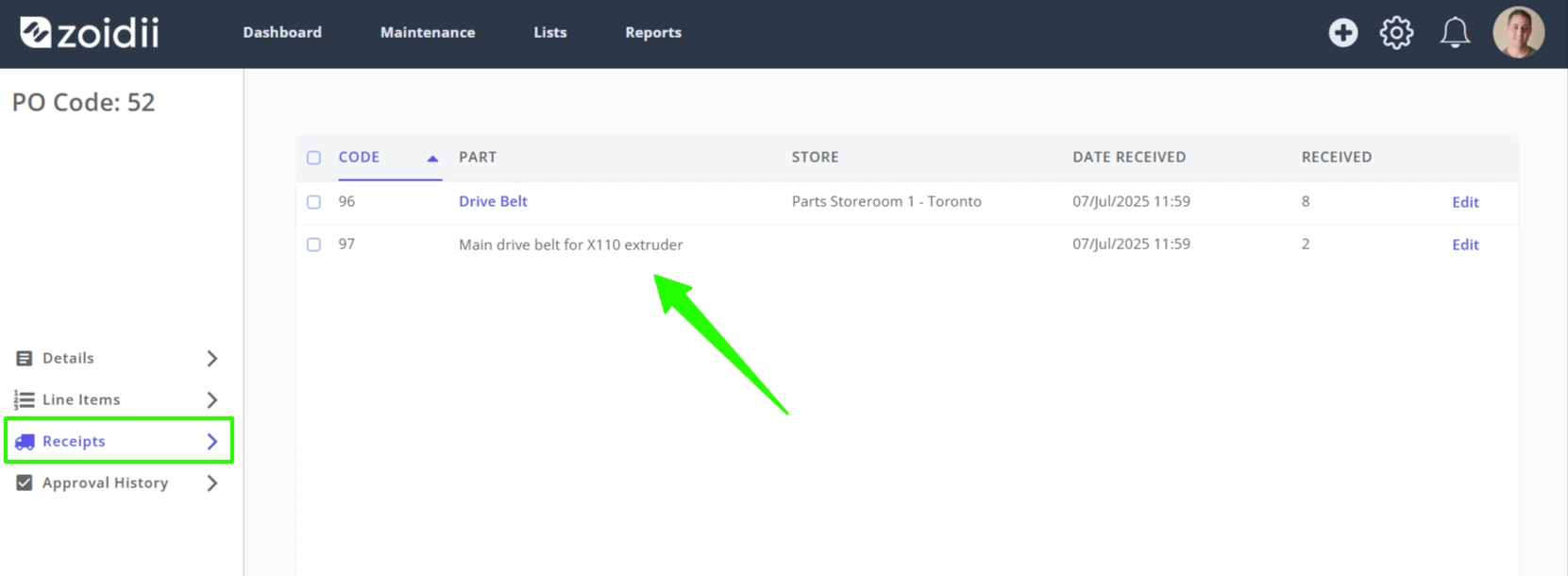Click the Line Items list icon
Image resolution: width=1568 pixels, height=576 pixels.
click(x=25, y=399)
